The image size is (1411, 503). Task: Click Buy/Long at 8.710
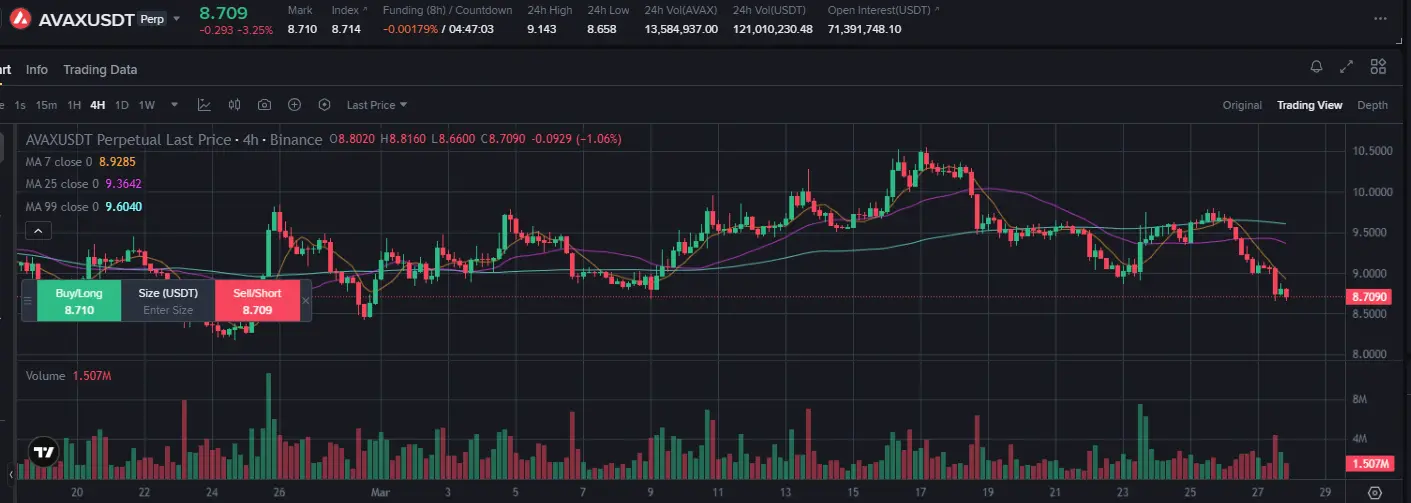(79, 301)
